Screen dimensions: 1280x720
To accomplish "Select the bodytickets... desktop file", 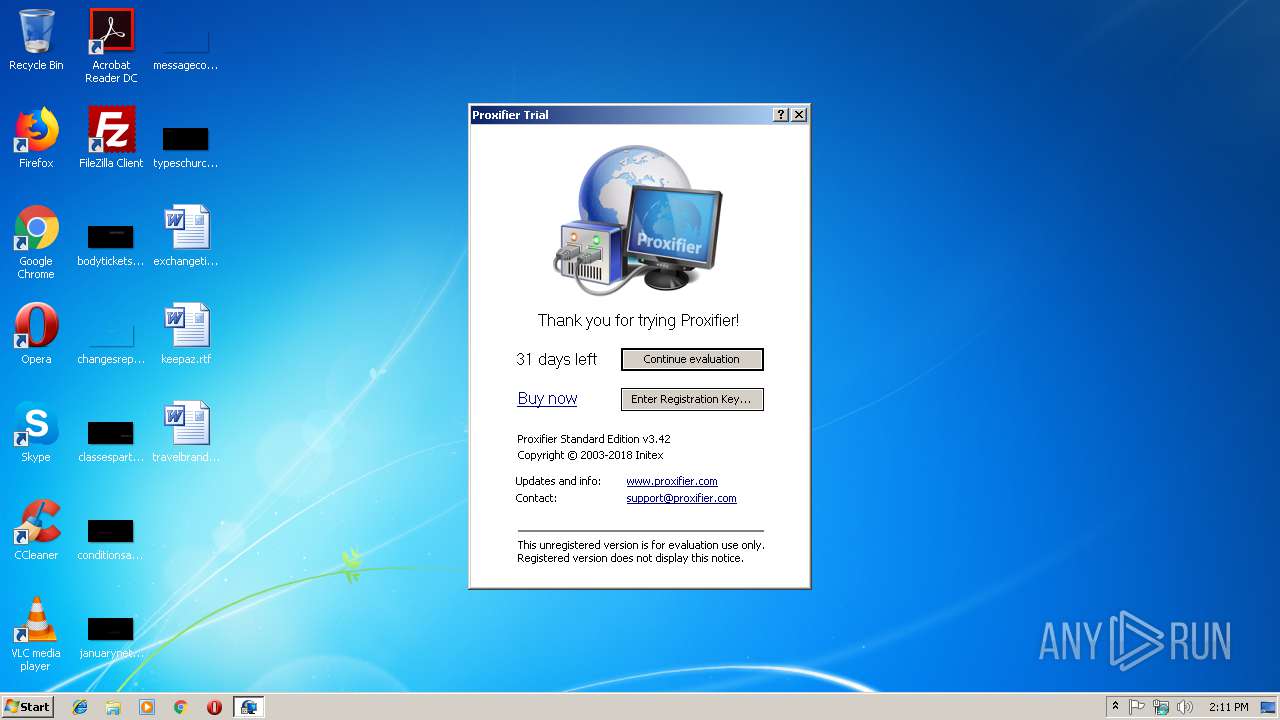I will (x=111, y=245).
